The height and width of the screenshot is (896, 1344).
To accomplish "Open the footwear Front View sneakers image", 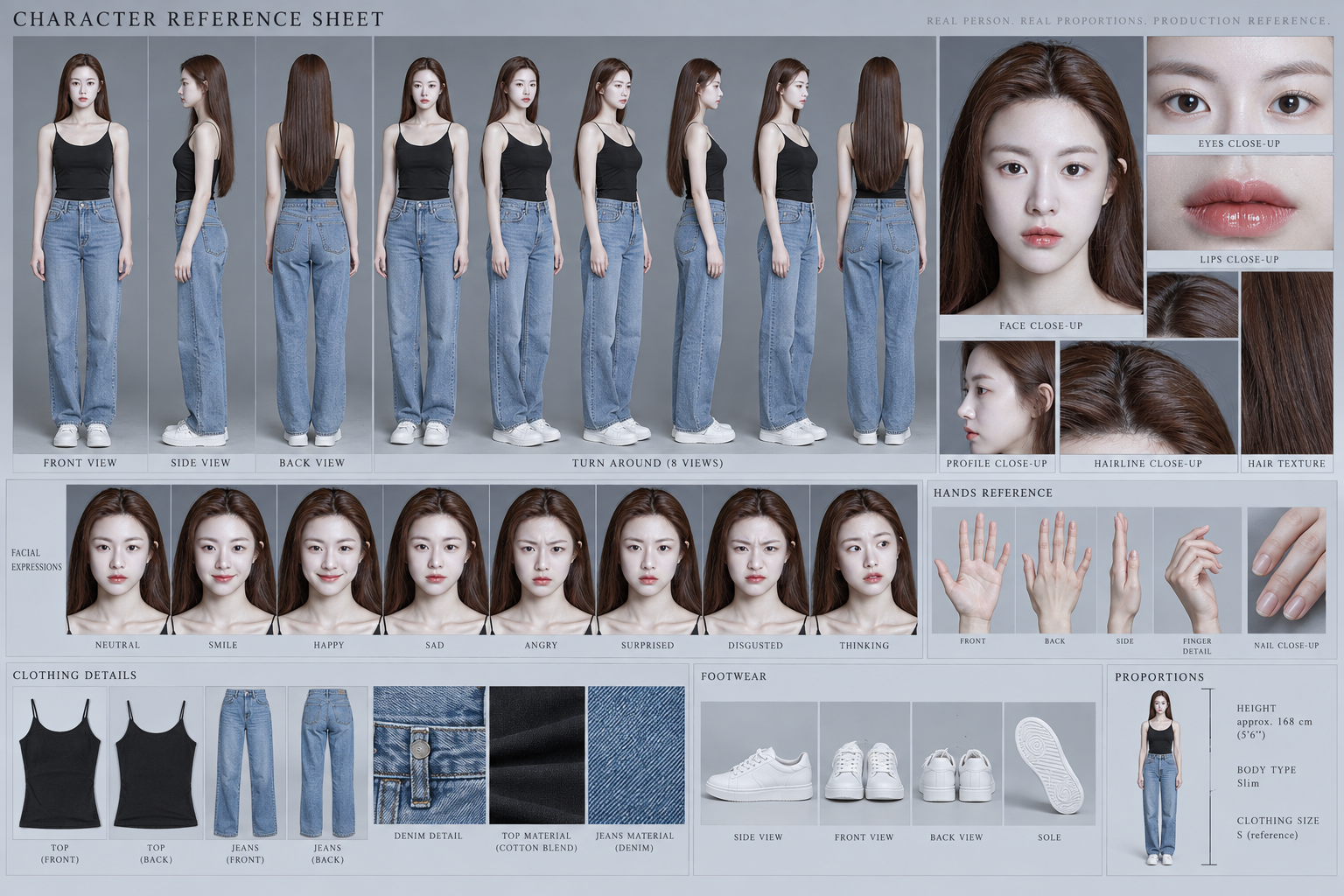I will pos(864,764).
